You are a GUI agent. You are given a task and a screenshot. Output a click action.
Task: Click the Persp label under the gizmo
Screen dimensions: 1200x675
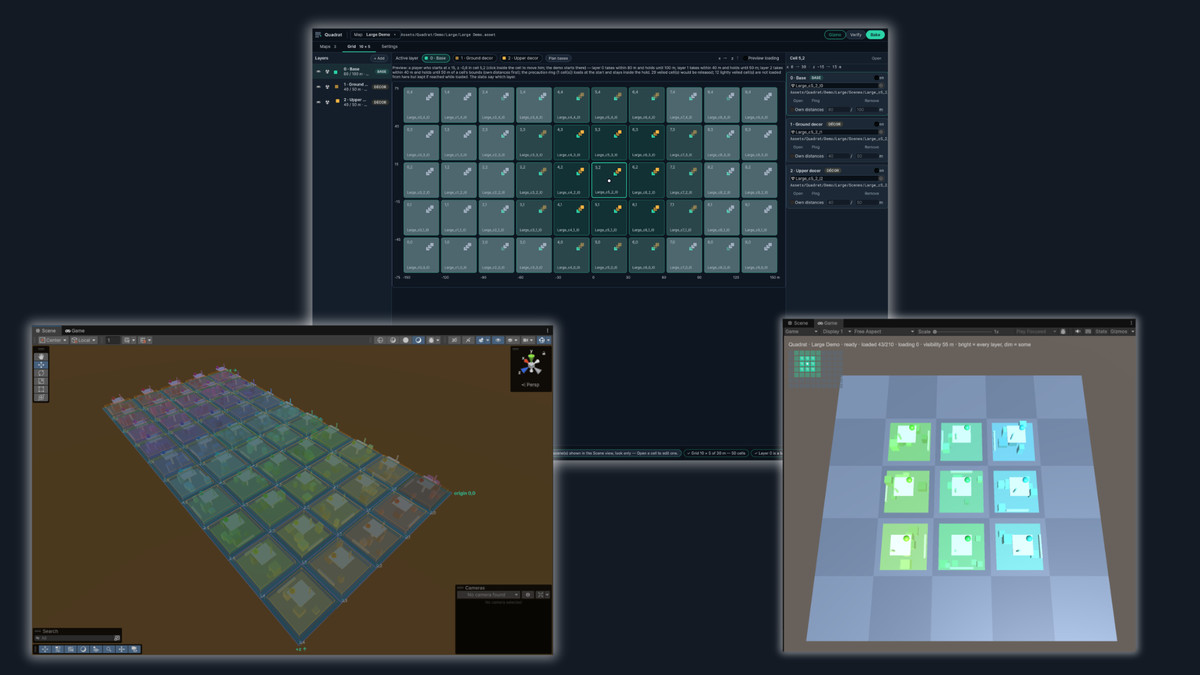tap(531, 384)
